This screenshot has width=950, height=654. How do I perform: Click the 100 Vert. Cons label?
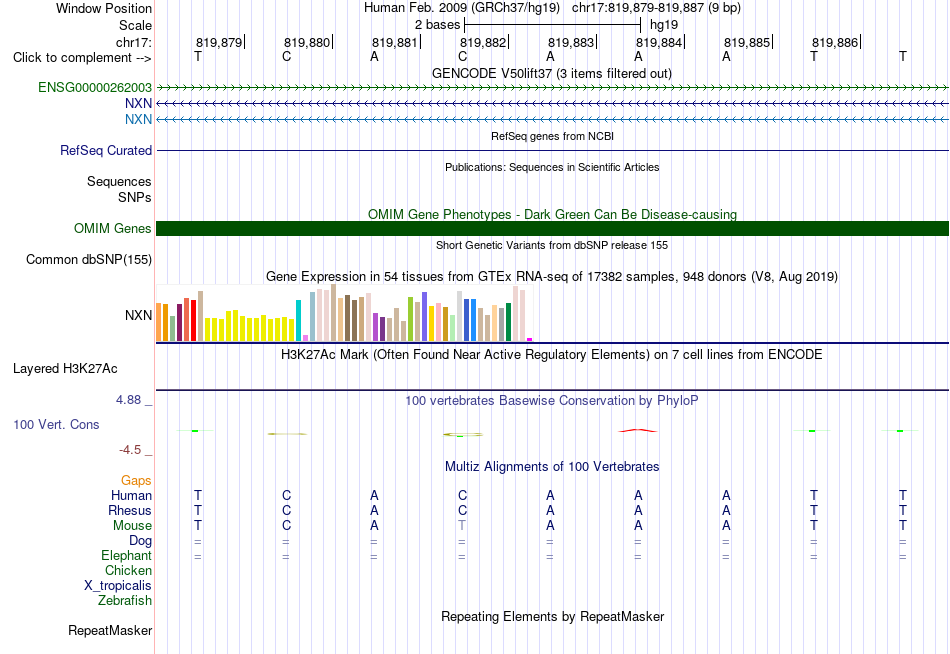point(56,424)
